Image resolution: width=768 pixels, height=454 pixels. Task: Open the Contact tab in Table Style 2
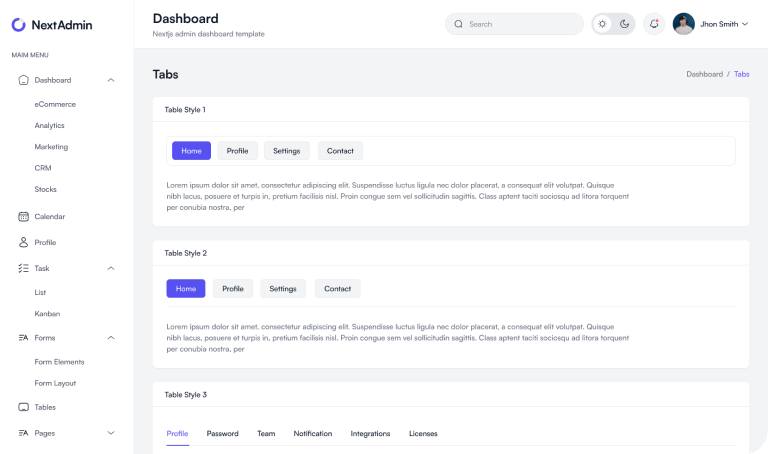[337, 289]
